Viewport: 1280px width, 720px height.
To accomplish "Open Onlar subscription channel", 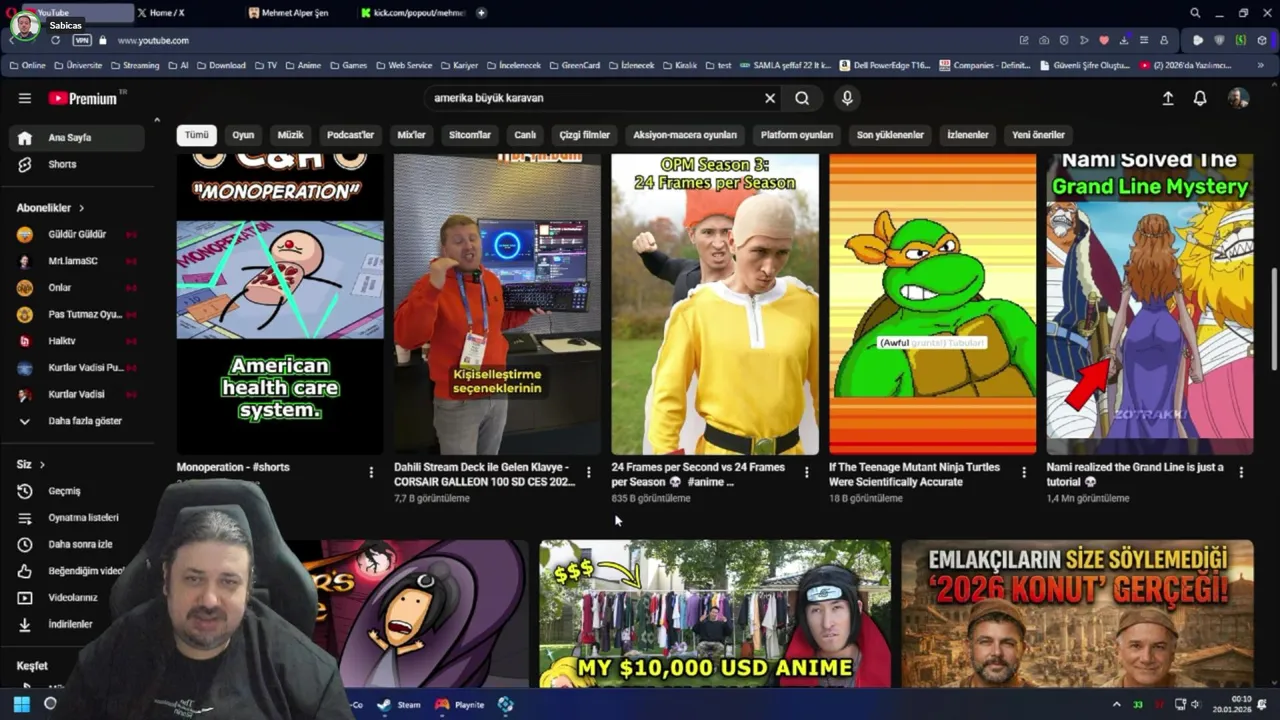I will pyautogui.click(x=78, y=287).
